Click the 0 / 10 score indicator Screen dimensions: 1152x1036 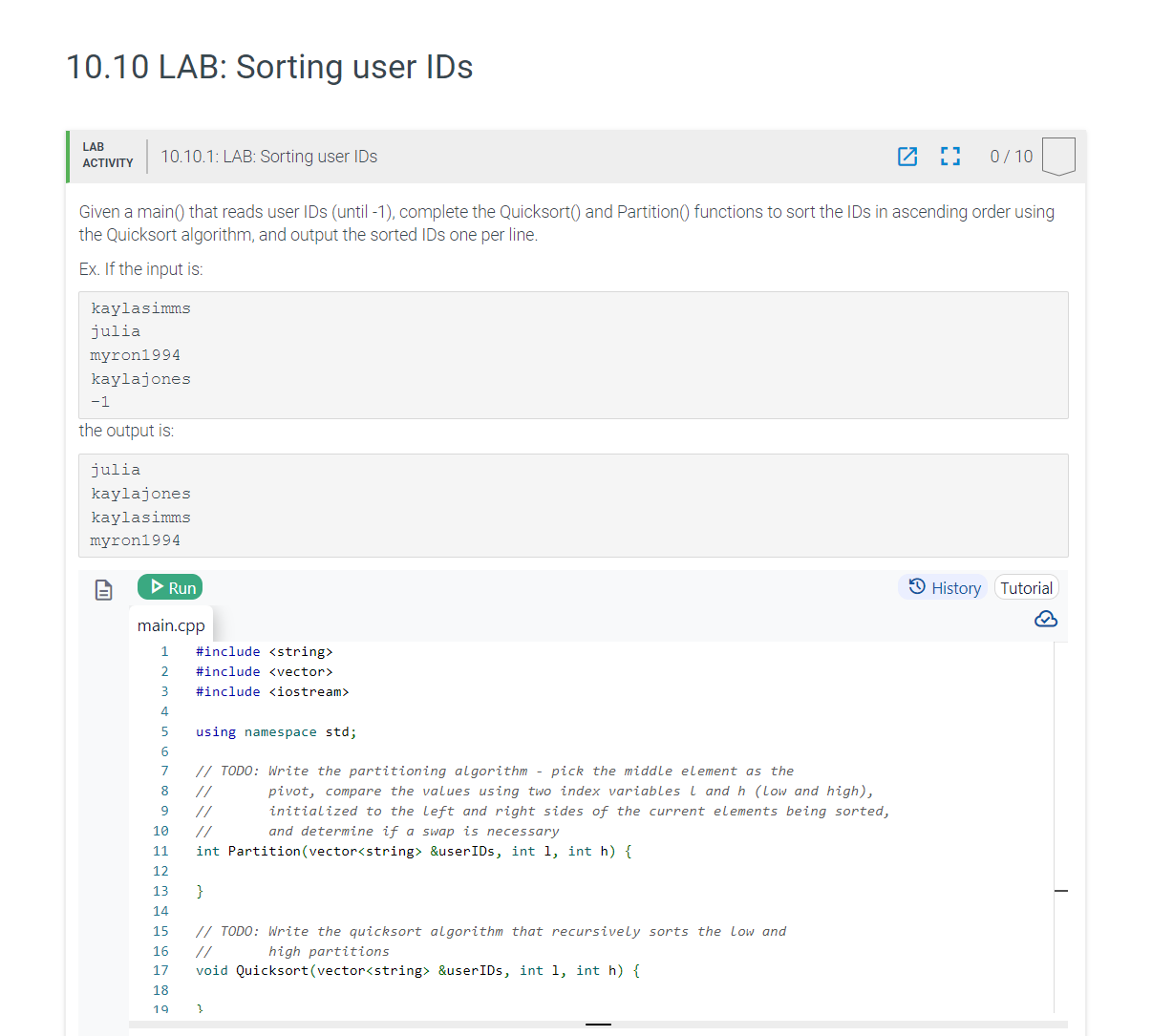(x=1011, y=156)
